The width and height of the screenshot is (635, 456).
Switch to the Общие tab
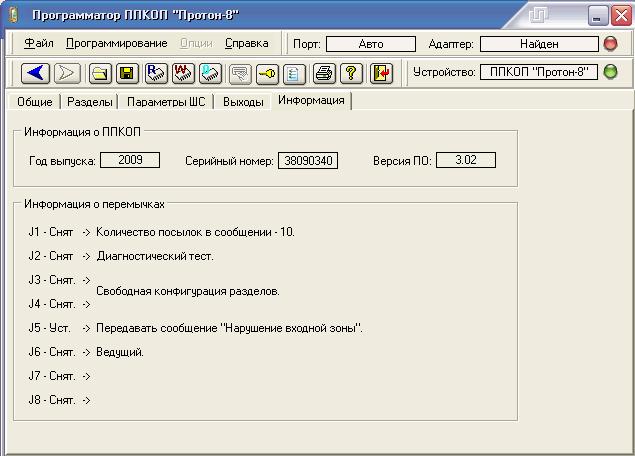point(35,102)
